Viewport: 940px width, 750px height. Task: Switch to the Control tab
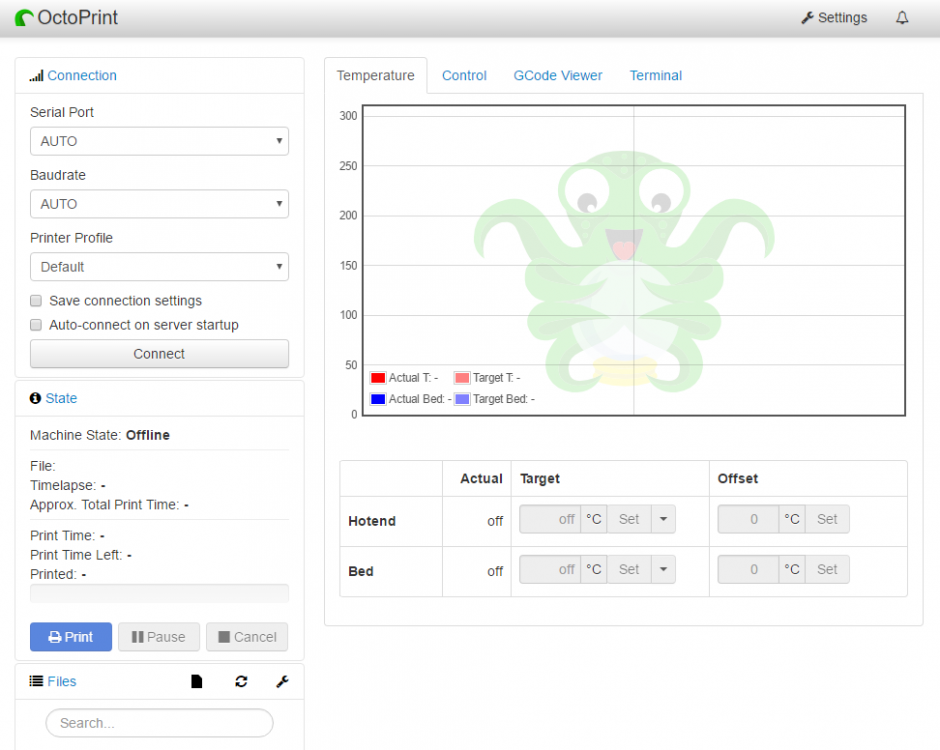(464, 76)
